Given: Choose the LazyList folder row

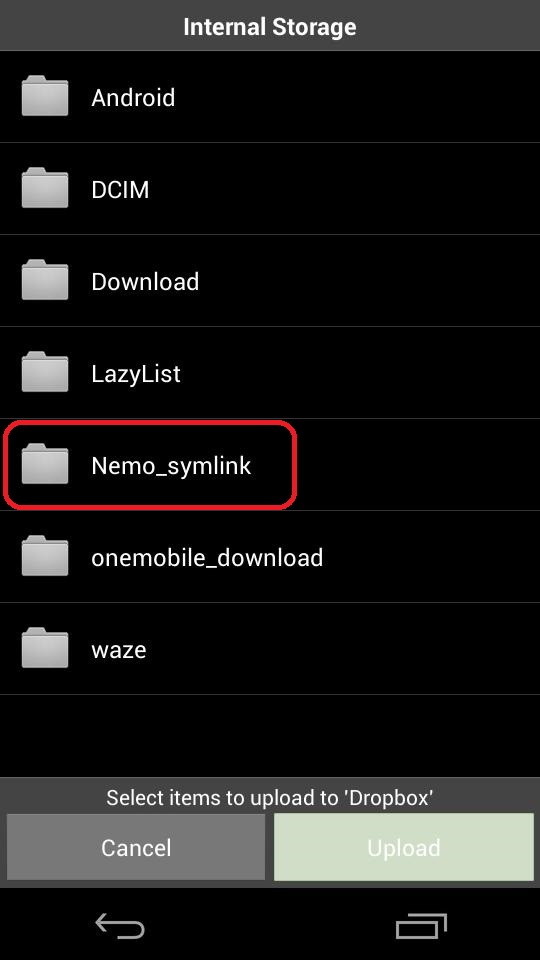Looking at the screenshot, I should coord(270,373).
